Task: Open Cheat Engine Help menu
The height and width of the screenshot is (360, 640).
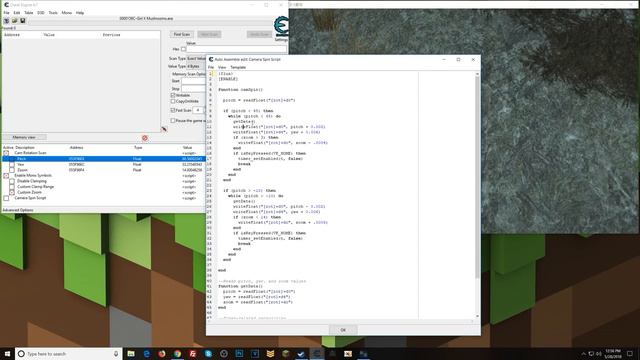Action: pos(80,13)
